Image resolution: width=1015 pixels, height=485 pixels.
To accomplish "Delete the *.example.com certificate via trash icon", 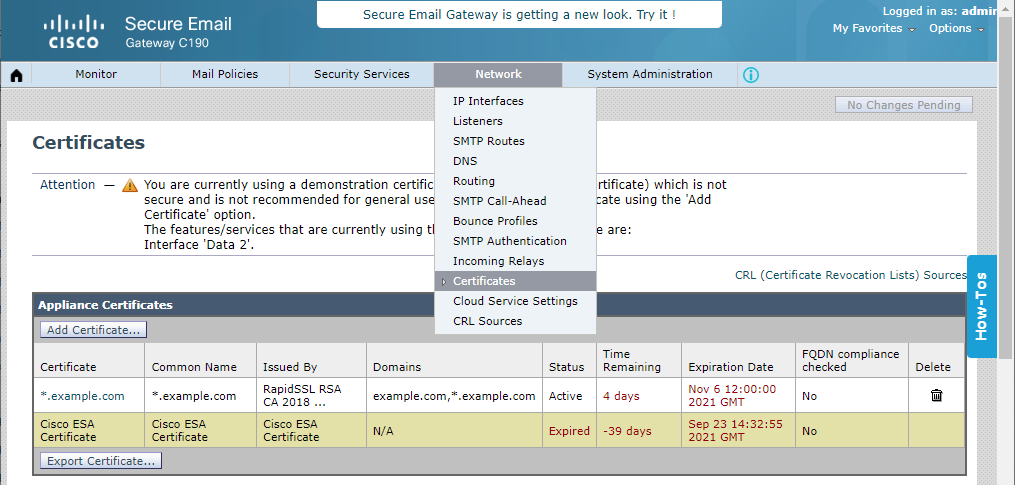I will click(x=936, y=395).
